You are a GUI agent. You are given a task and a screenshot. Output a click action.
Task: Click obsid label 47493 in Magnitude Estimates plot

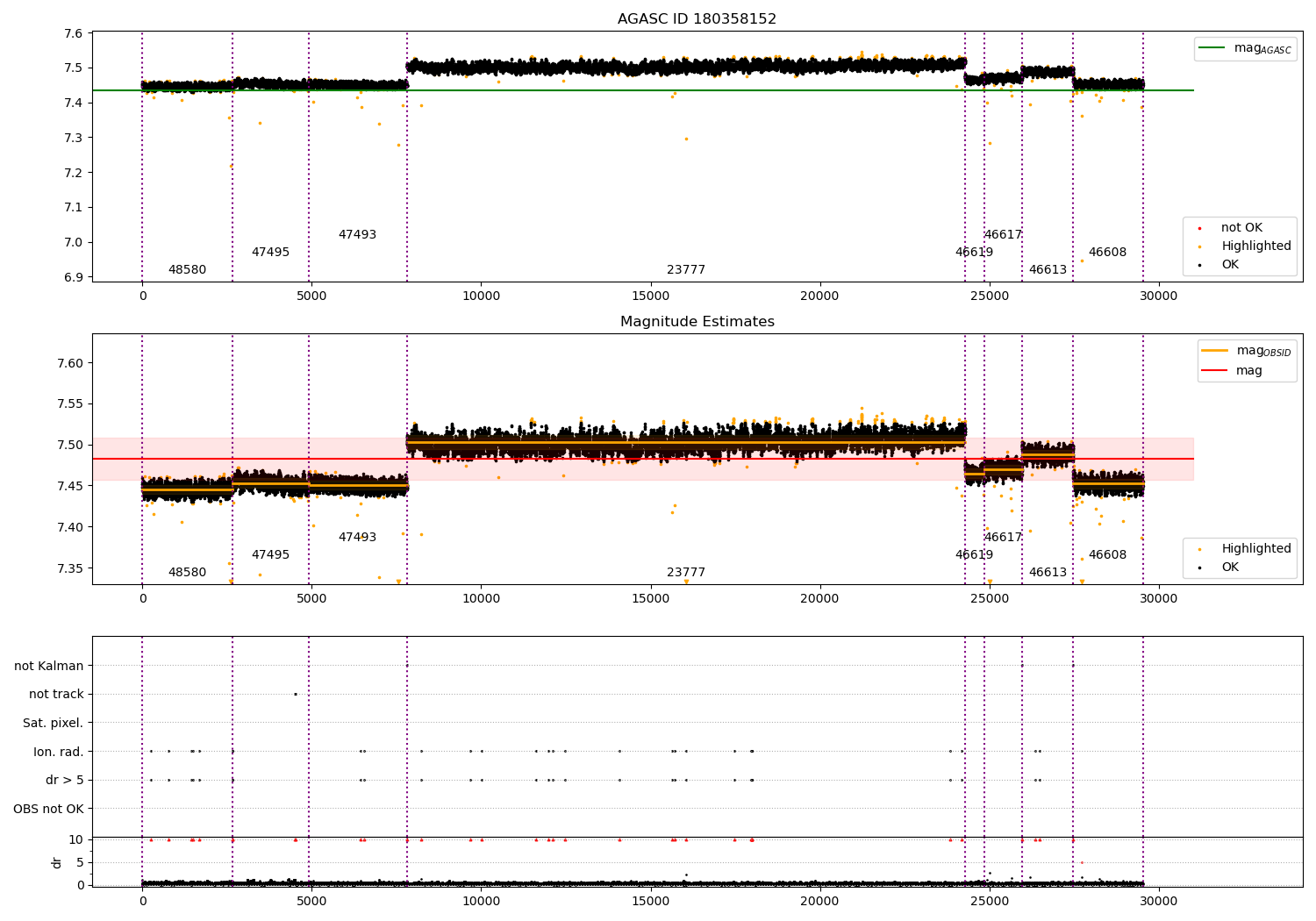(357, 538)
